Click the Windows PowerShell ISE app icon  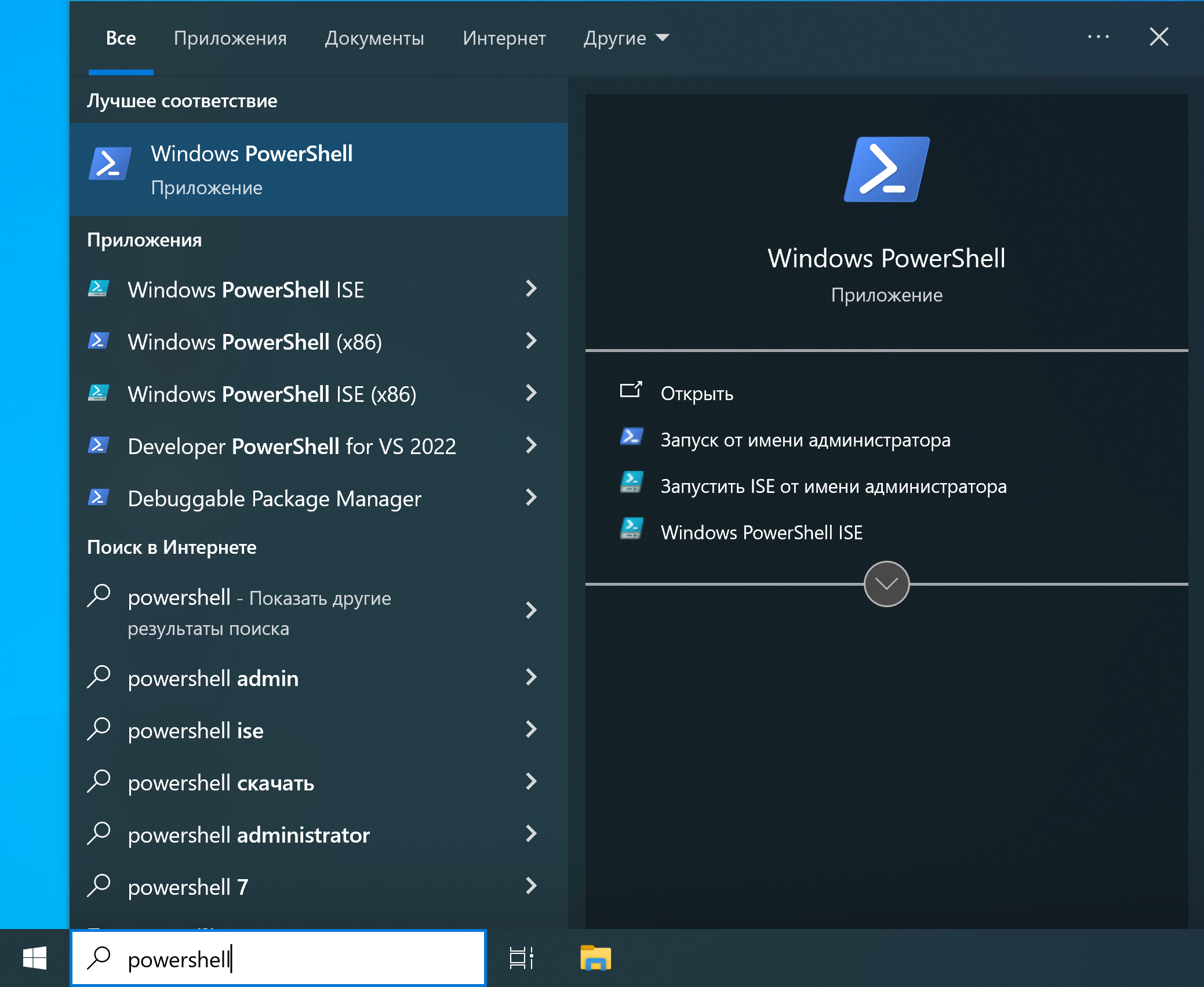99,289
